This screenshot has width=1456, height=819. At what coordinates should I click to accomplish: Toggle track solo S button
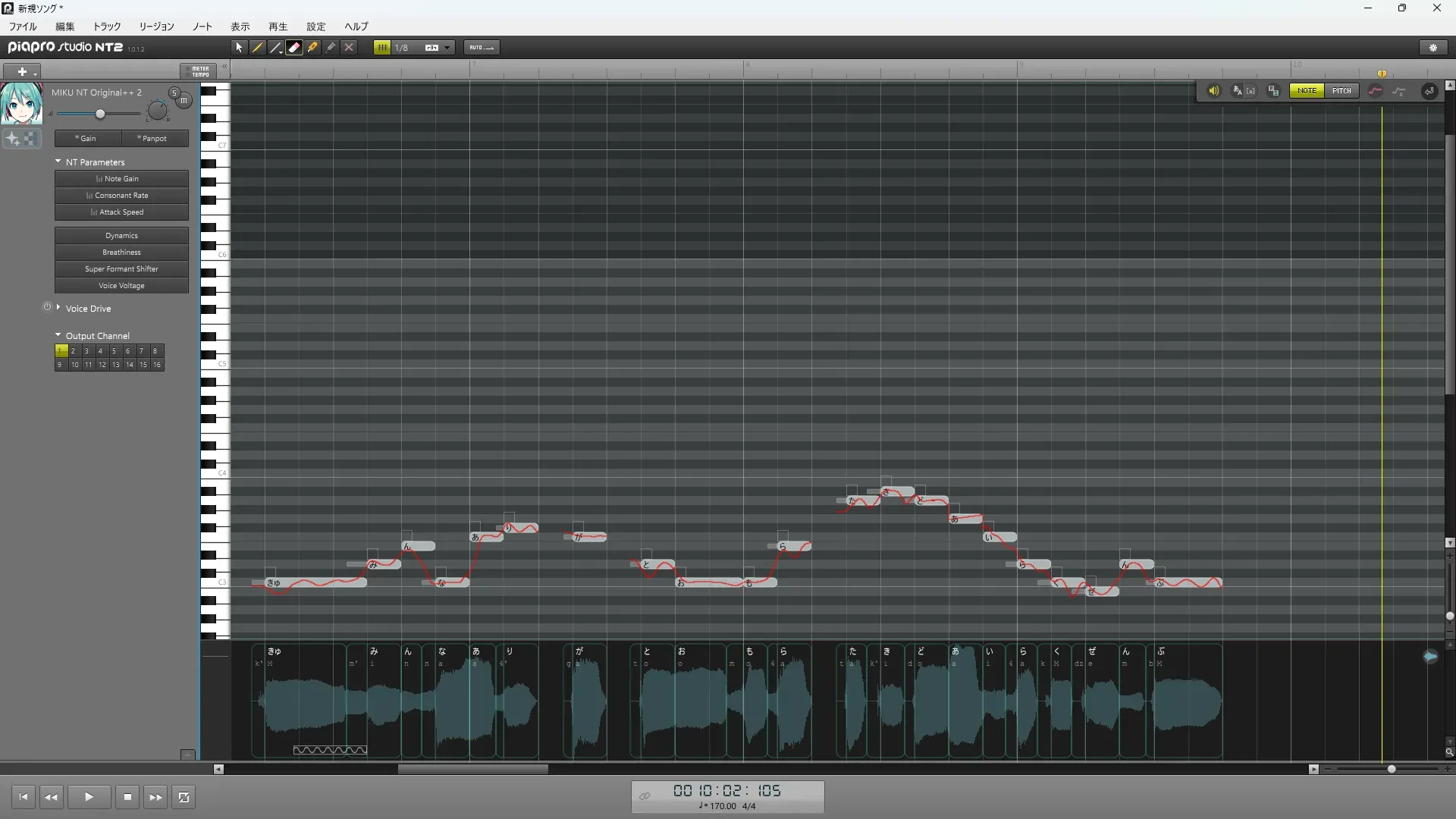[x=174, y=93]
